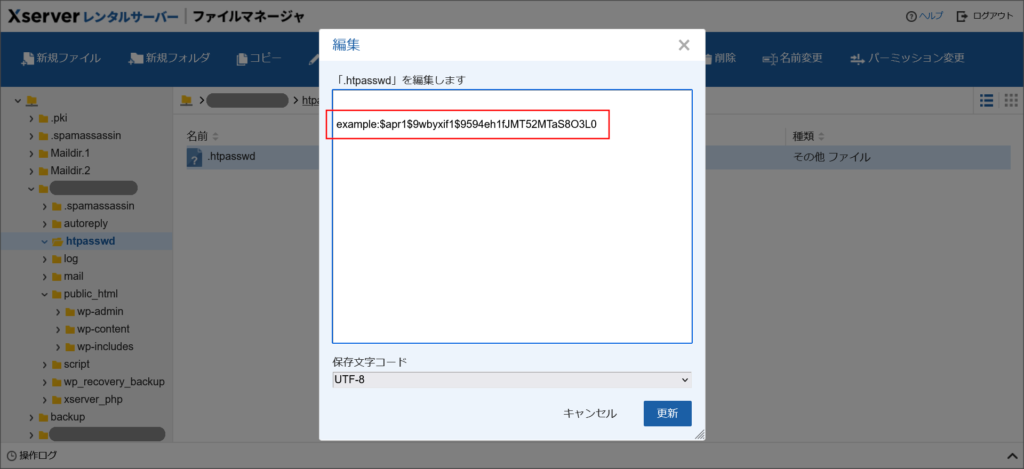Select the Maildir.2 folder
Viewport: 1024px width, 469px height.
pyautogui.click(x=70, y=171)
